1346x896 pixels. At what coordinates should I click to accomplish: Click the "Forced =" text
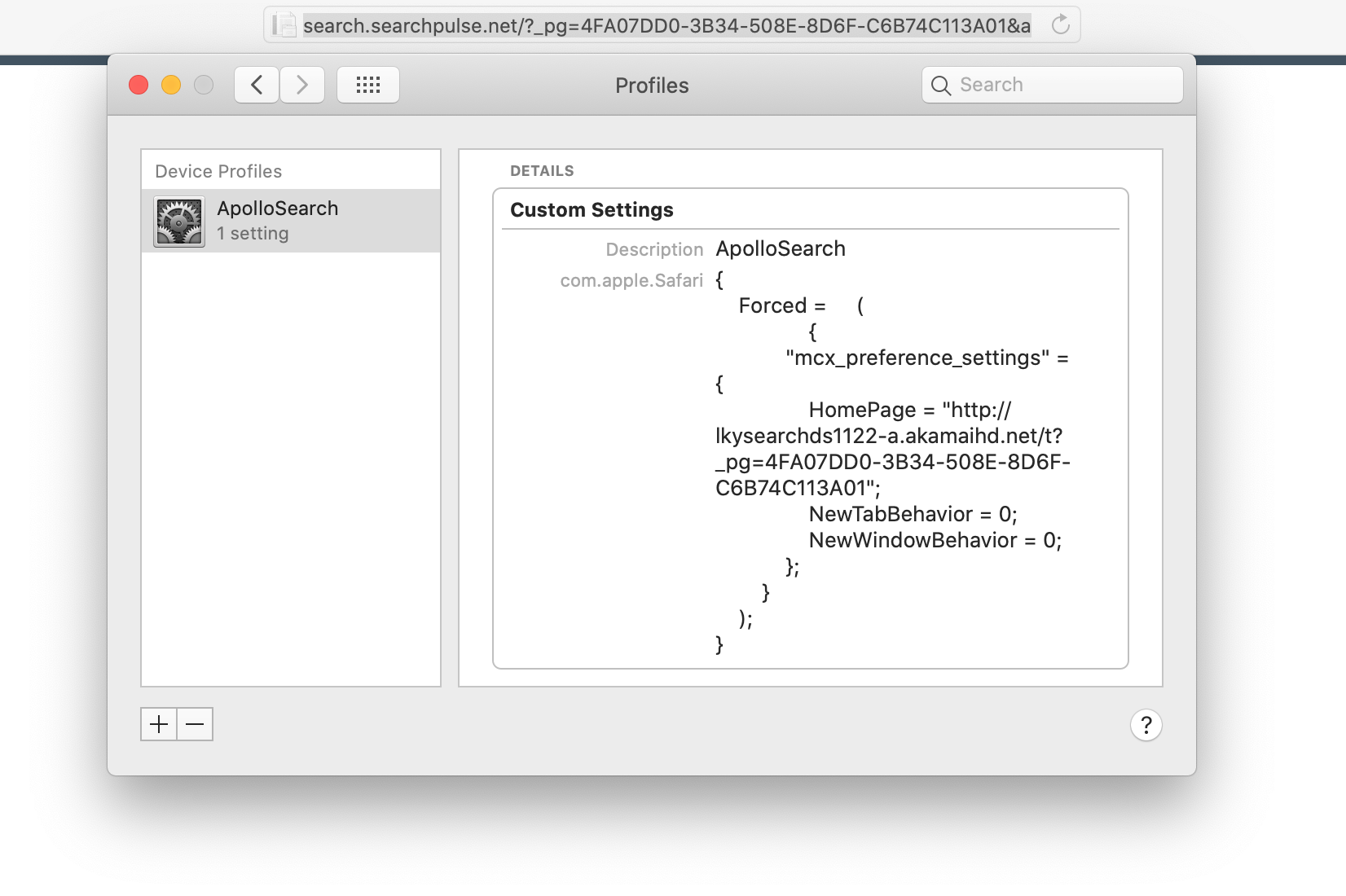782,305
